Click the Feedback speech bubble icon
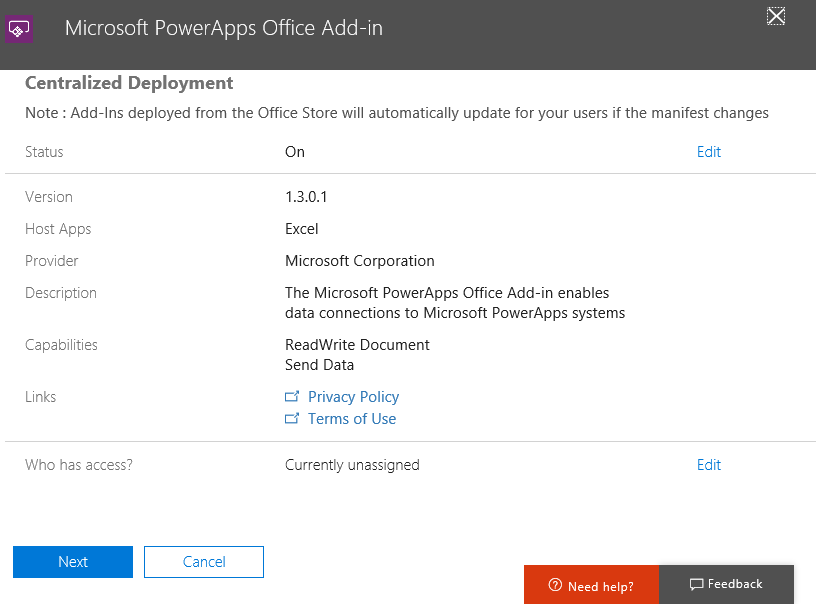 click(x=697, y=585)
